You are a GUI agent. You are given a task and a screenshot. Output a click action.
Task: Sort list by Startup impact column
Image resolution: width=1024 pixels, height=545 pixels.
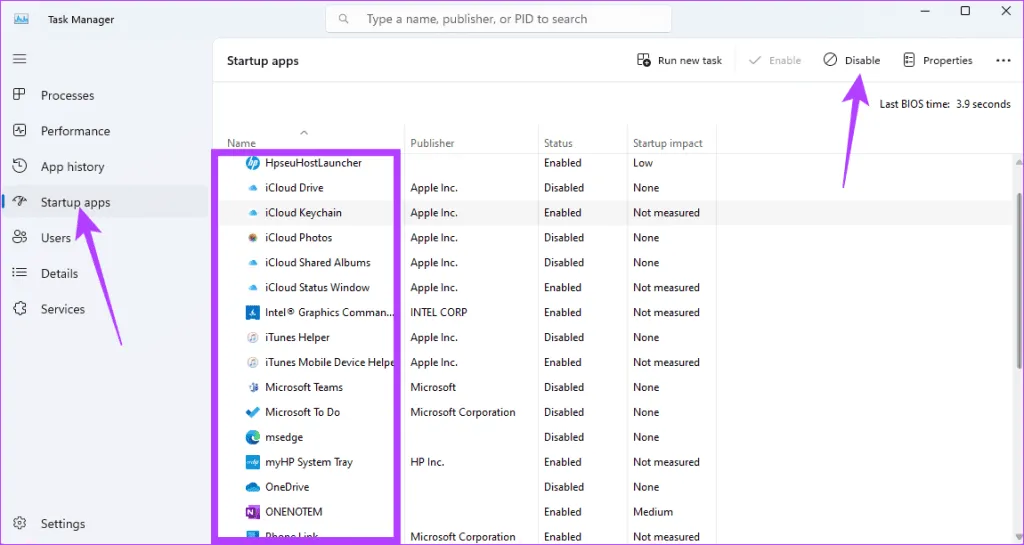(667, 143)
